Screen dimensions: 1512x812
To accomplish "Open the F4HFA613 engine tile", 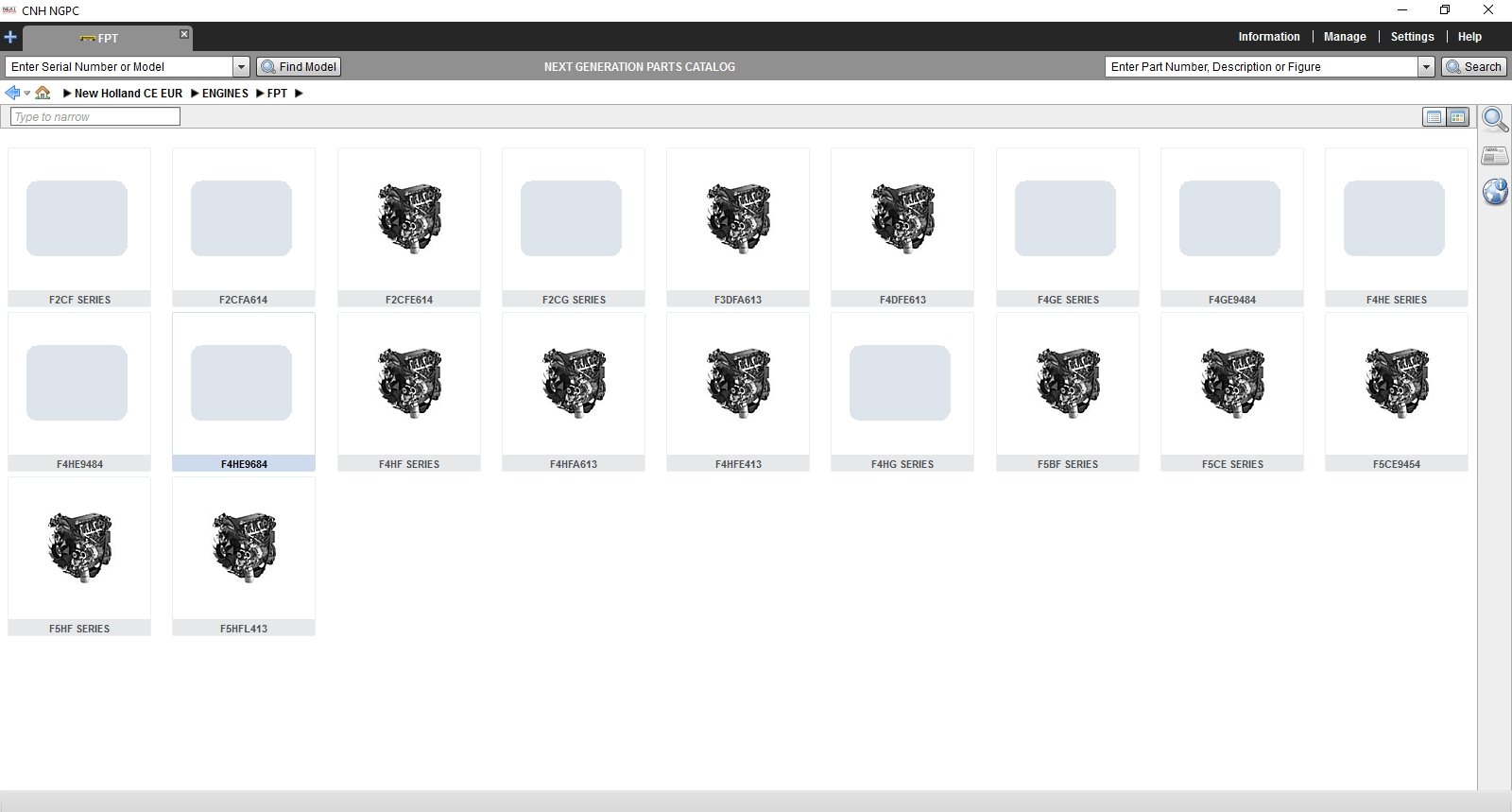I will [574, 391].
